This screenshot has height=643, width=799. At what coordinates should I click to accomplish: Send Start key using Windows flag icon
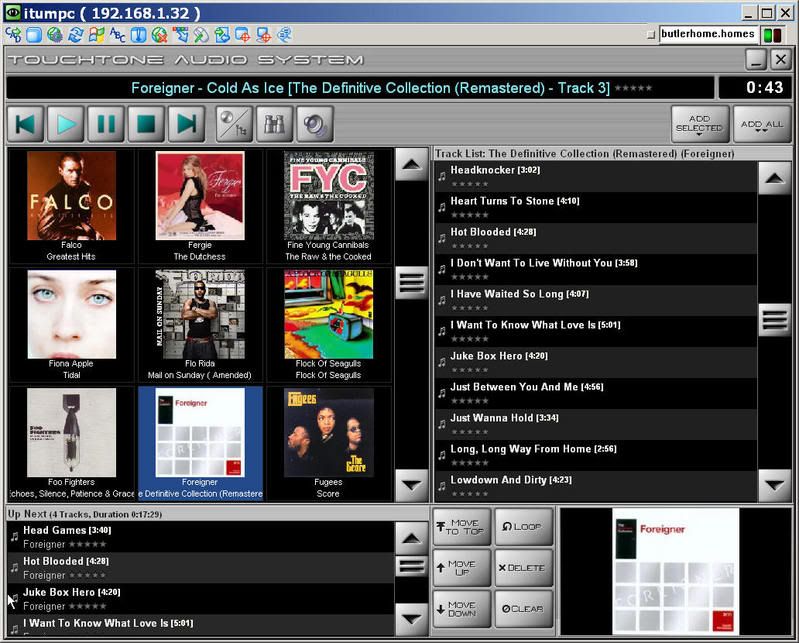97,34
